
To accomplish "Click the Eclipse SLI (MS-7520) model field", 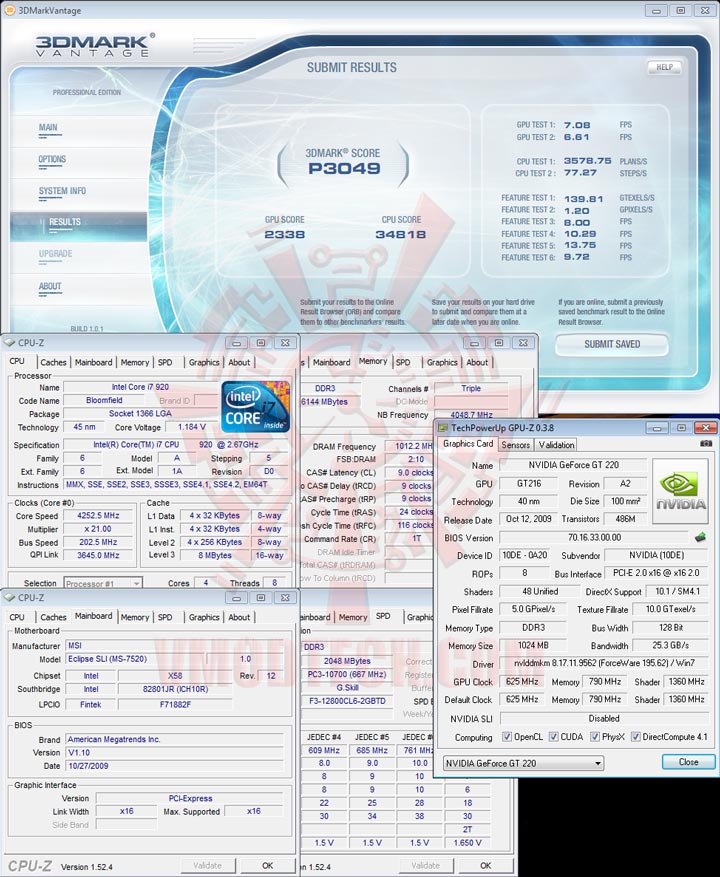I will [x=135, y=659].
